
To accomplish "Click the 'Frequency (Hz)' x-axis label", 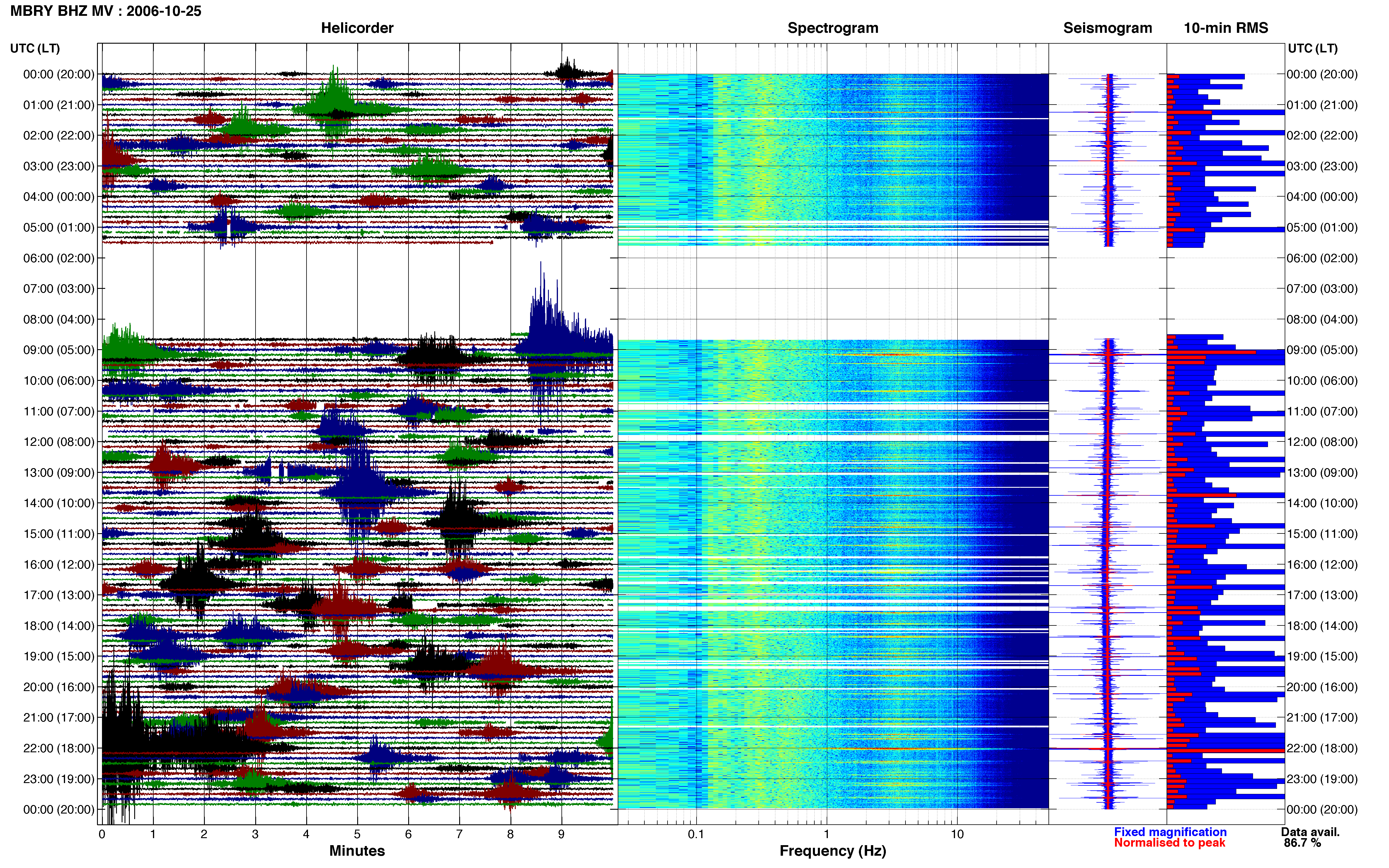I will coord(833,851).
